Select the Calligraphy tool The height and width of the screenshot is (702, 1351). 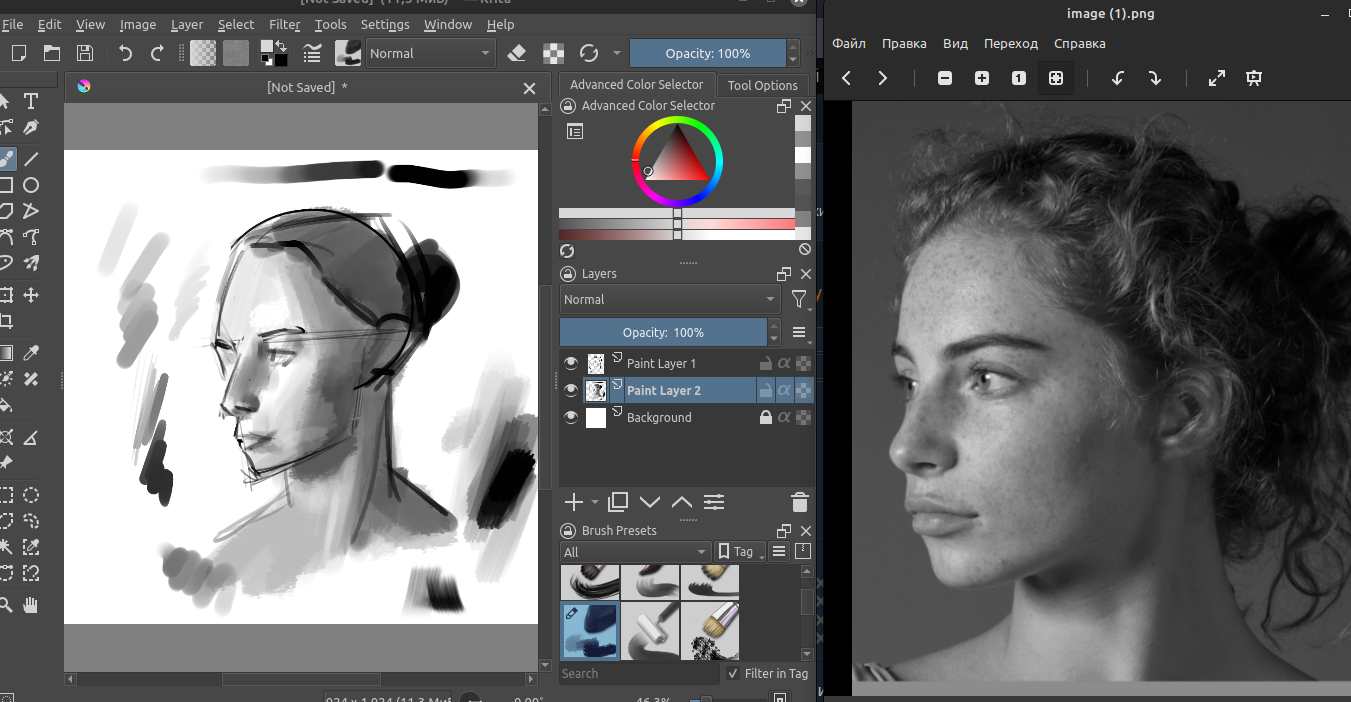(31, 128)
